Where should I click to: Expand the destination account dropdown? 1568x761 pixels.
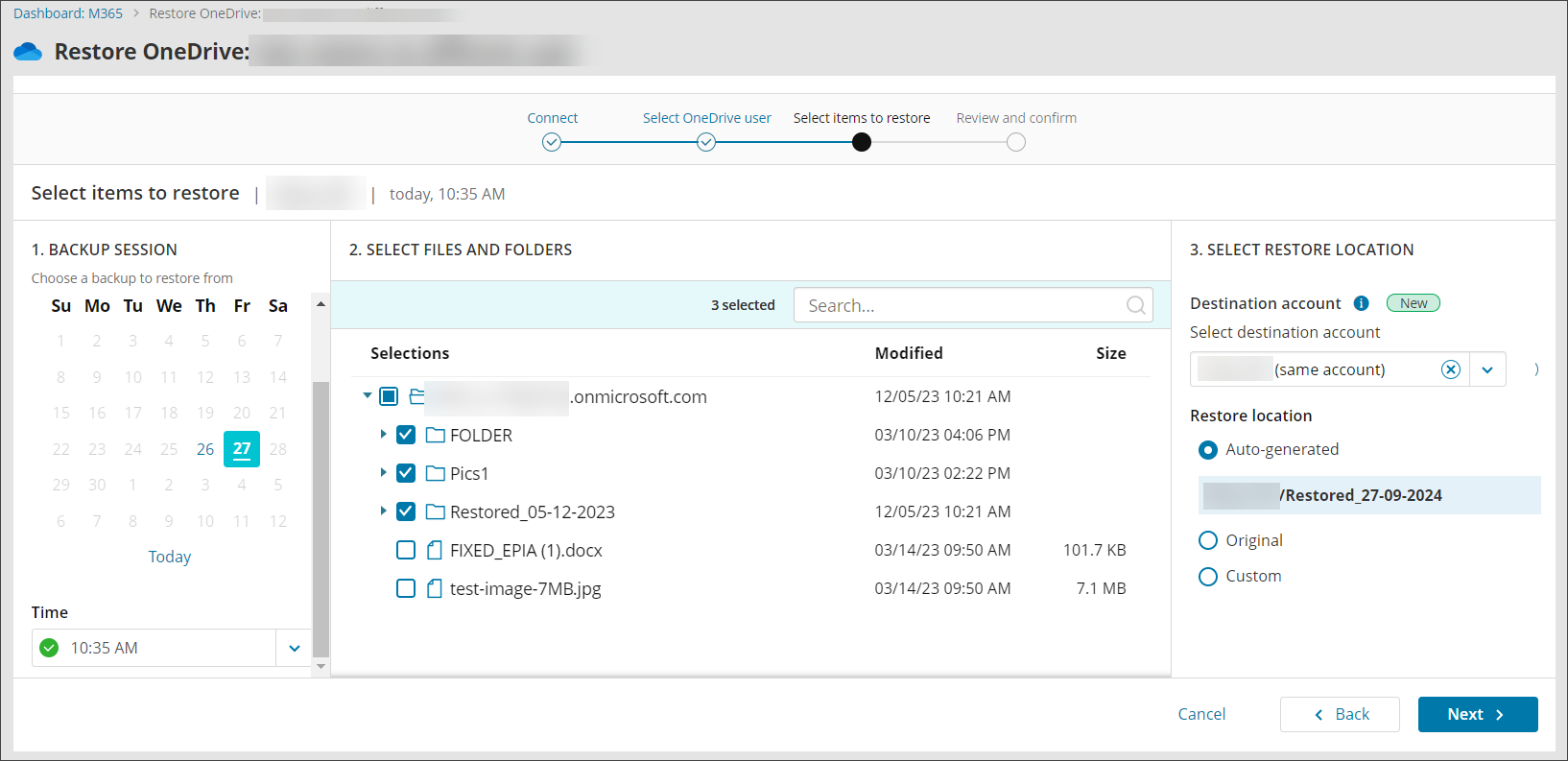point(1486,369)
